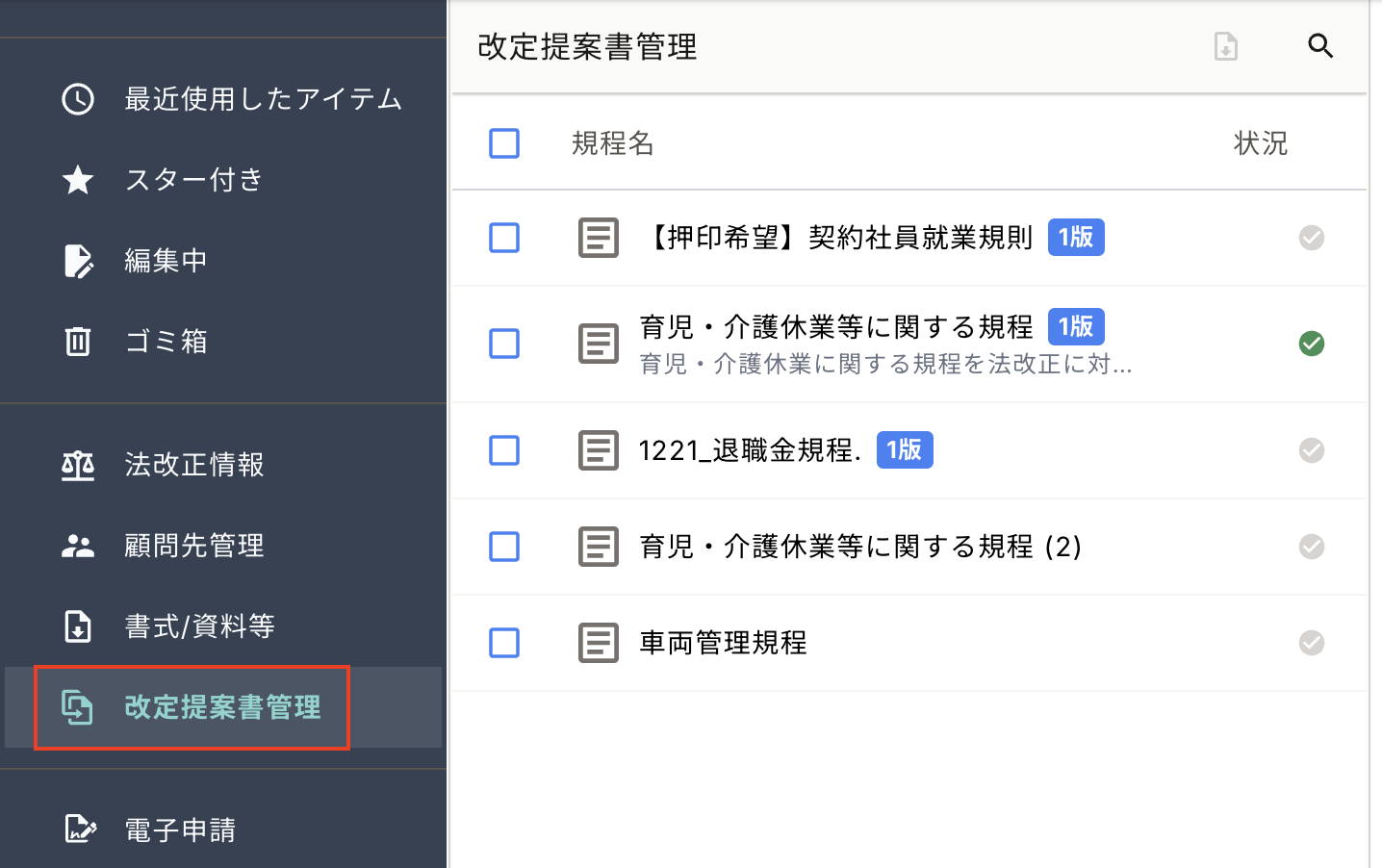Image resolution: width=1382 pixels, height=868 pixels.
Task: Click the 1版 badge on 1221_退職金規程
Action: [x=904, y=449]
